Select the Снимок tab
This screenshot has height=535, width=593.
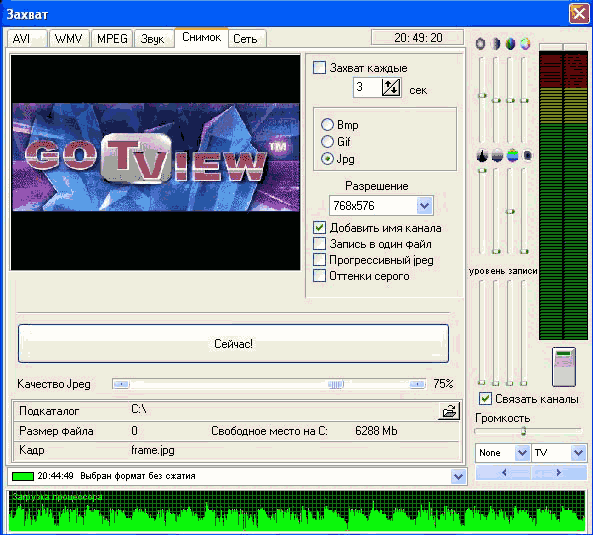tap(201, 37)
